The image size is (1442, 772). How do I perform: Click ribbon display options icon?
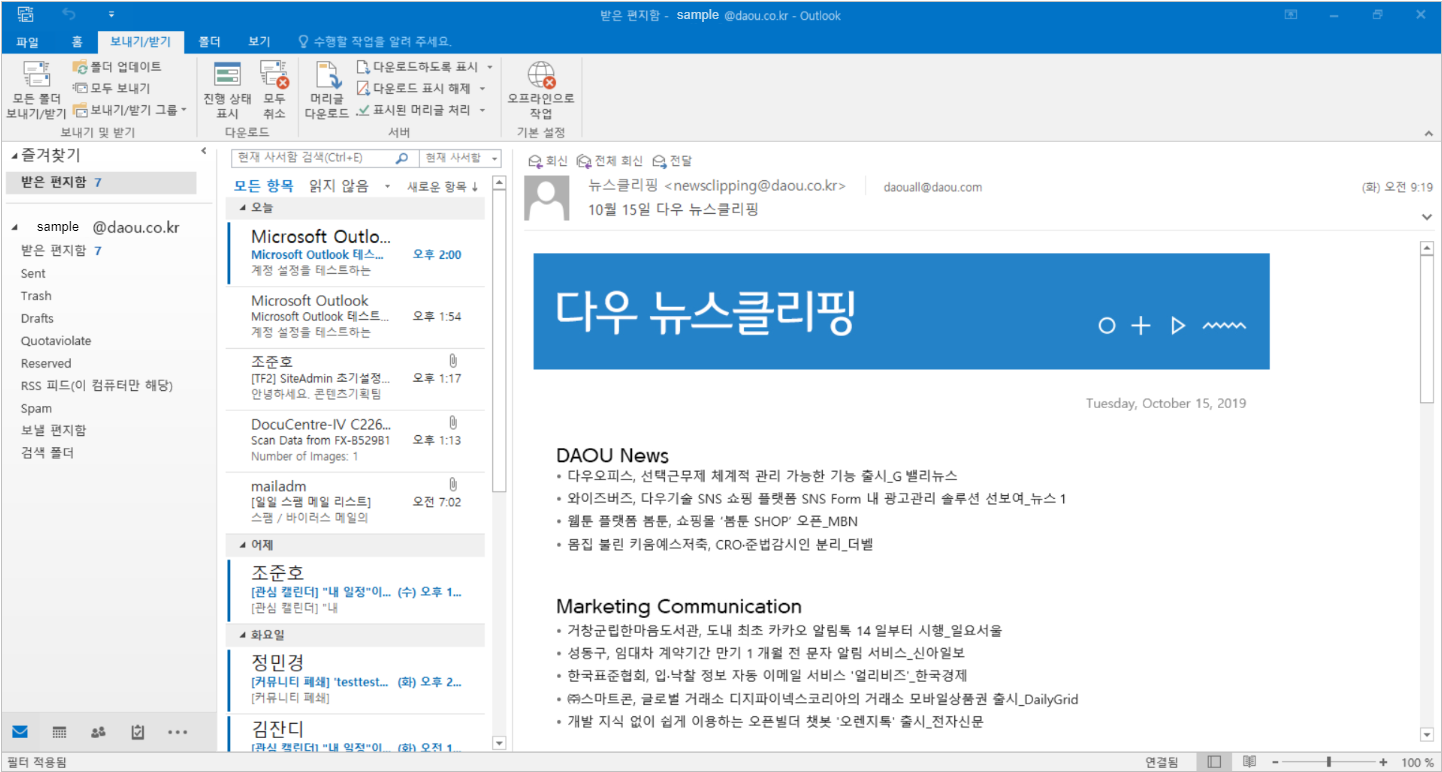click(x=1291, y=15)
